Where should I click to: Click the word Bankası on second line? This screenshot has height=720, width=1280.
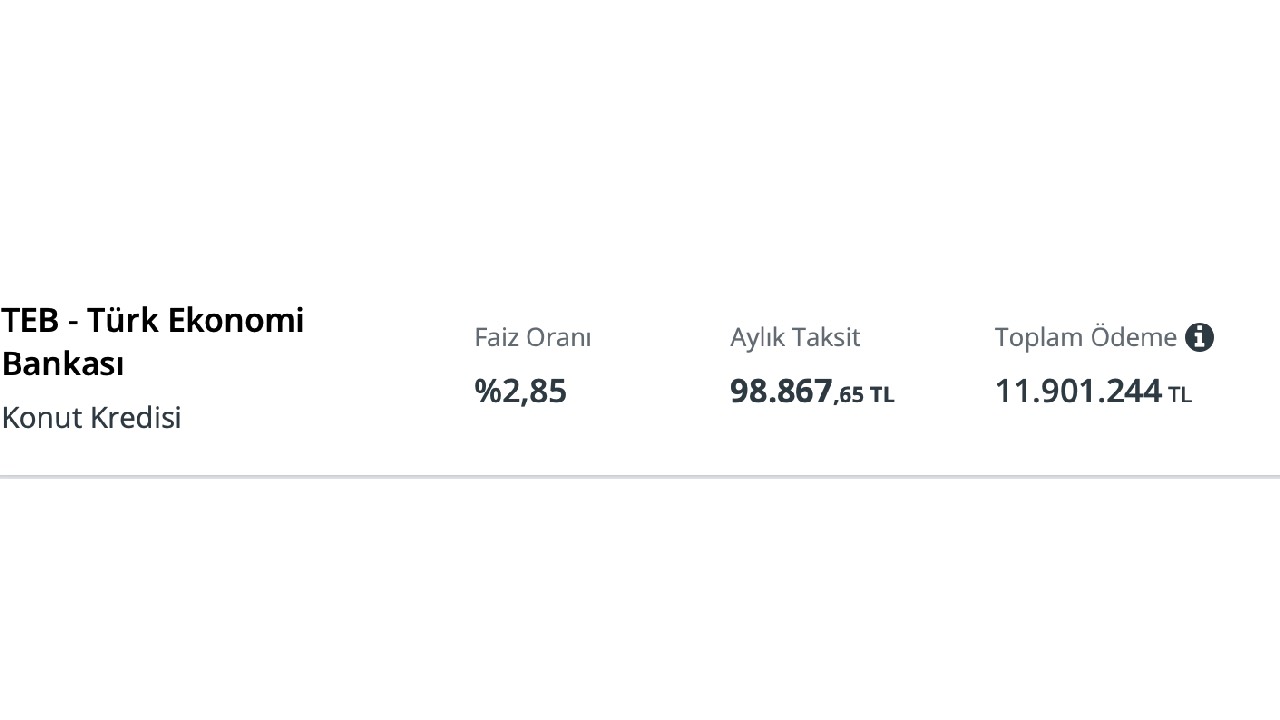click(63, 363)
